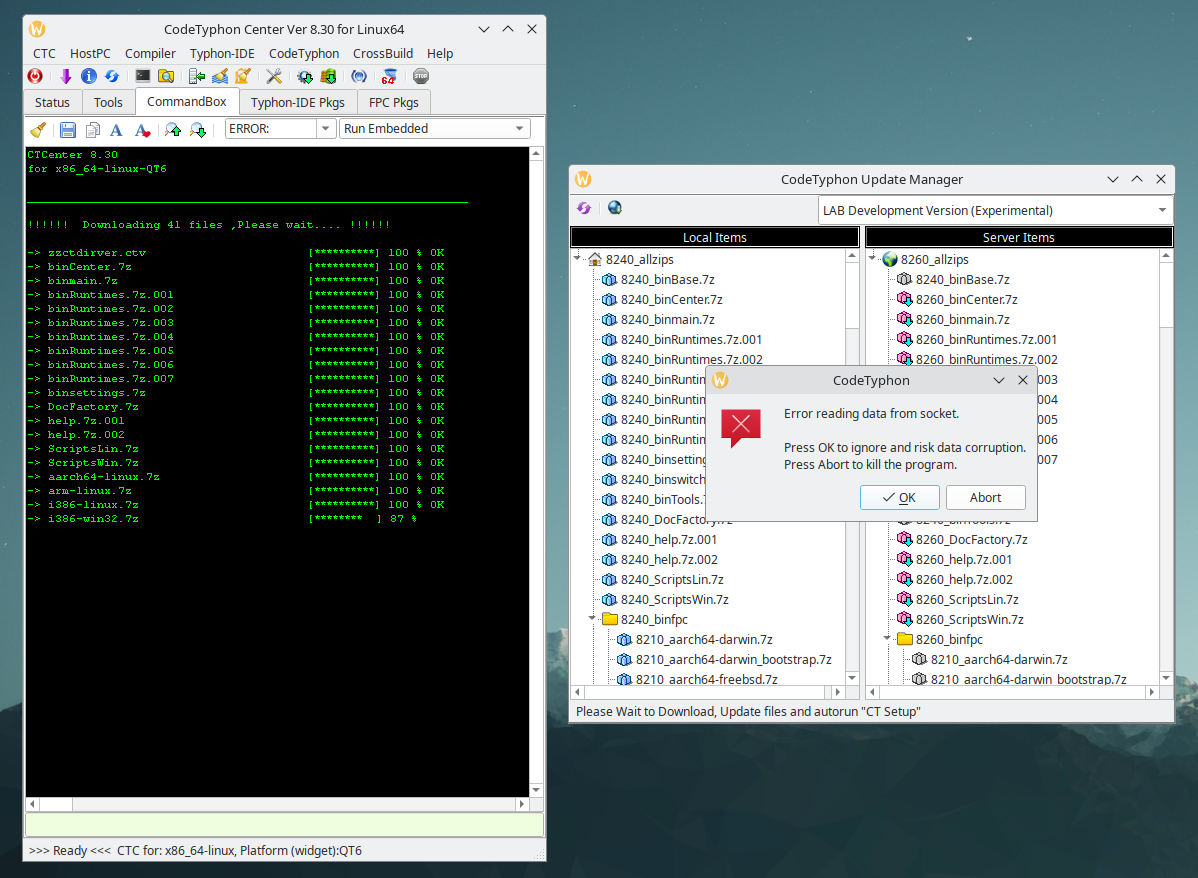Open the blue info icon in toolbar

89,76
